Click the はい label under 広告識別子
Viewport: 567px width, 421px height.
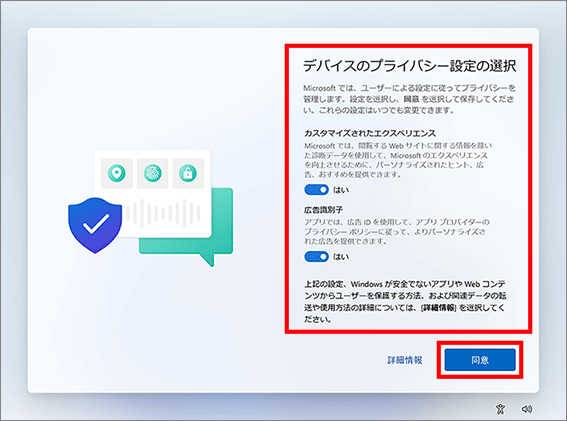coord(341,257)
